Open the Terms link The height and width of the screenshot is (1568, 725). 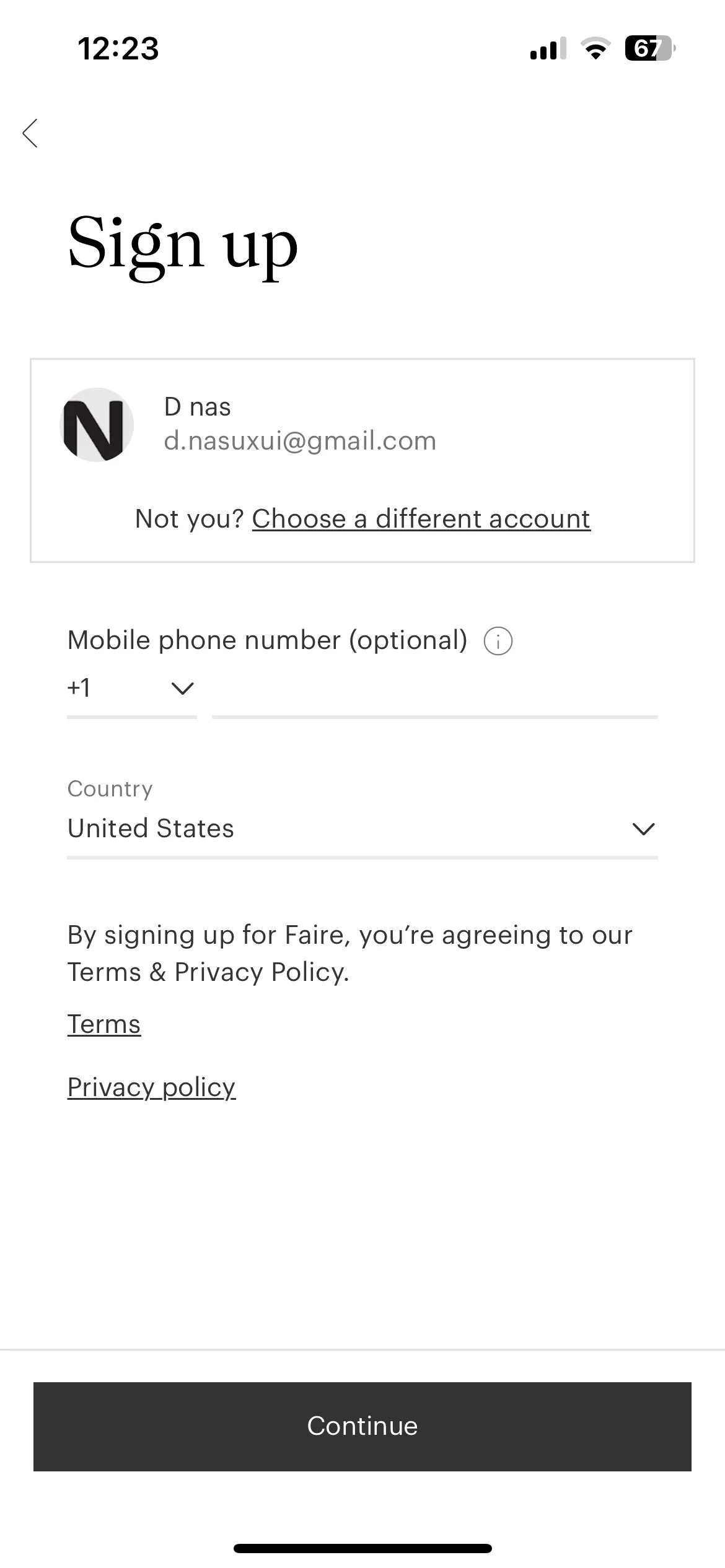(104, 1024)
